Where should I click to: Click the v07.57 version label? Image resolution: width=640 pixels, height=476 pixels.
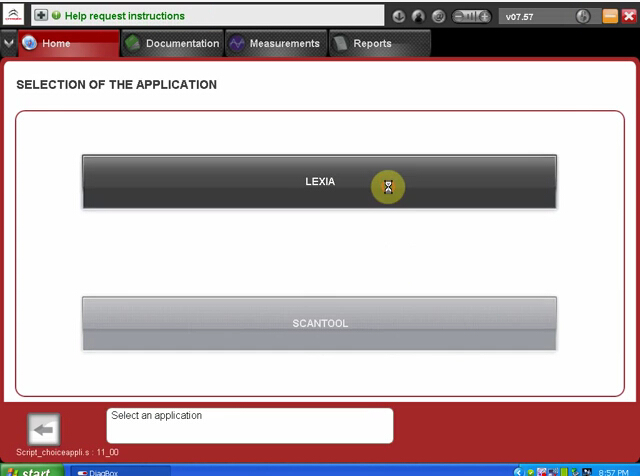click(519, 17)
